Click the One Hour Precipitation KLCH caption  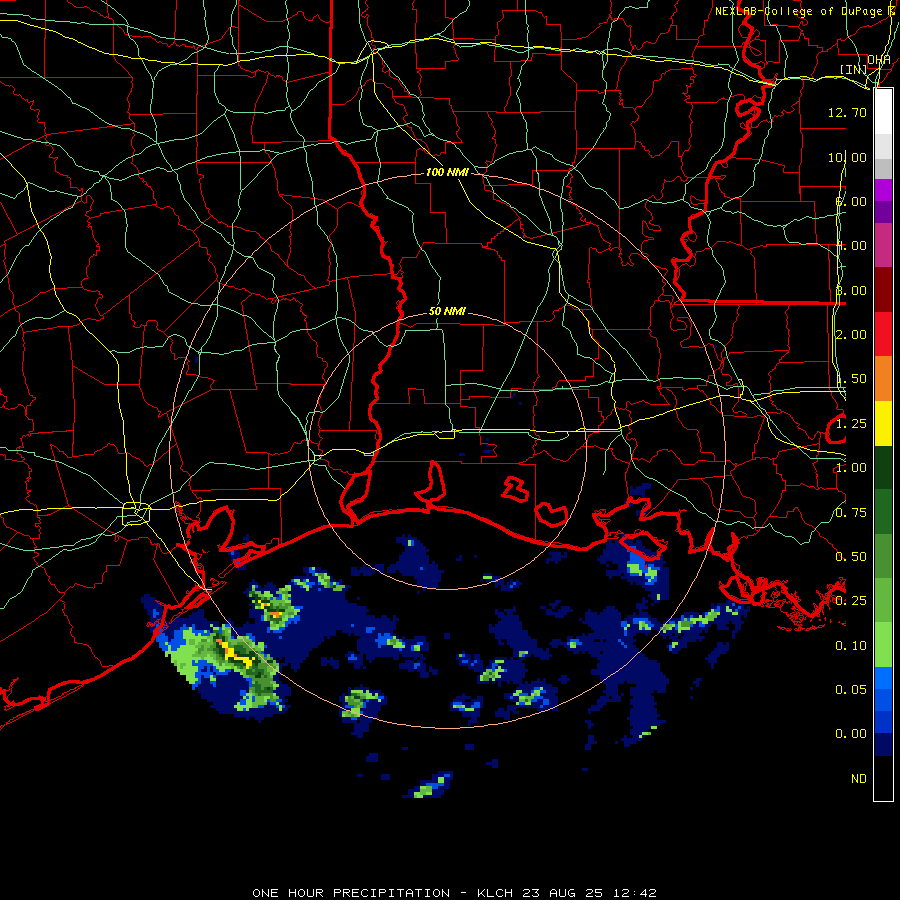(454, 893)
